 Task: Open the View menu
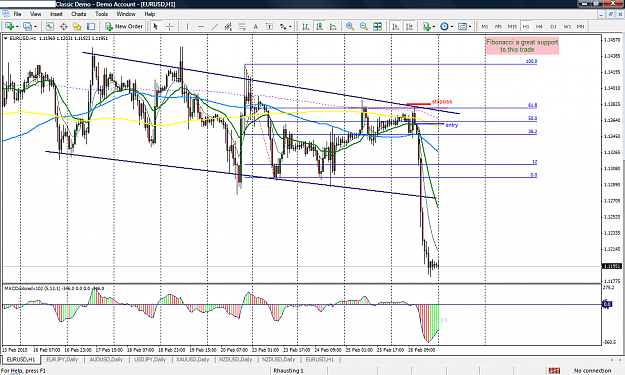pos(35,14)
